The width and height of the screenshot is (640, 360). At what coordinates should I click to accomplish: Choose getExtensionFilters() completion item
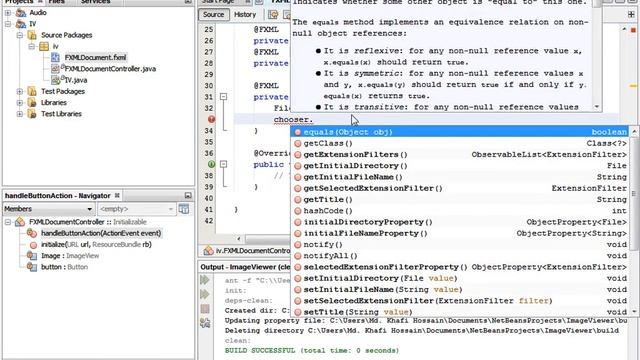(460, 155)
